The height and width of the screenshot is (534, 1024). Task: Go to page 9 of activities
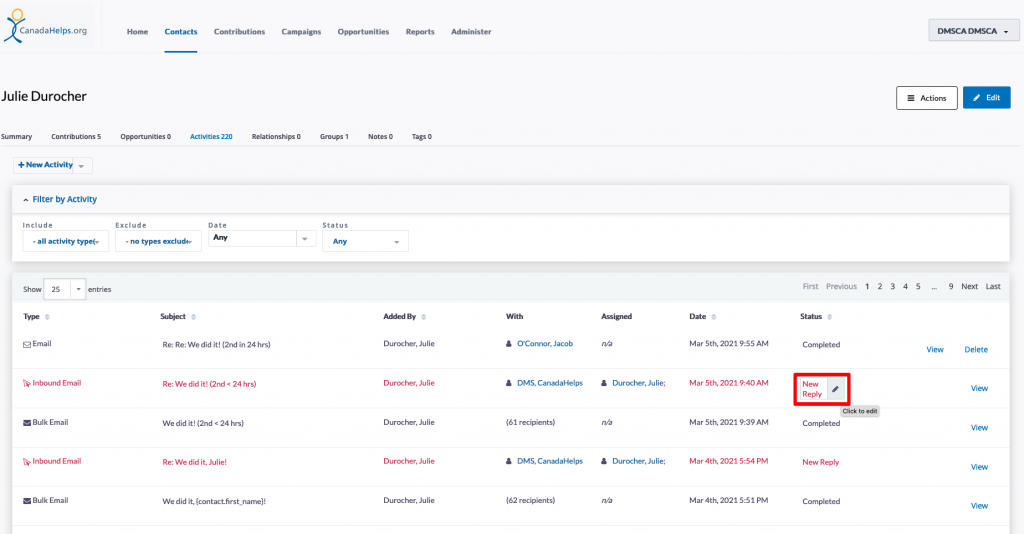coord(951,287)
